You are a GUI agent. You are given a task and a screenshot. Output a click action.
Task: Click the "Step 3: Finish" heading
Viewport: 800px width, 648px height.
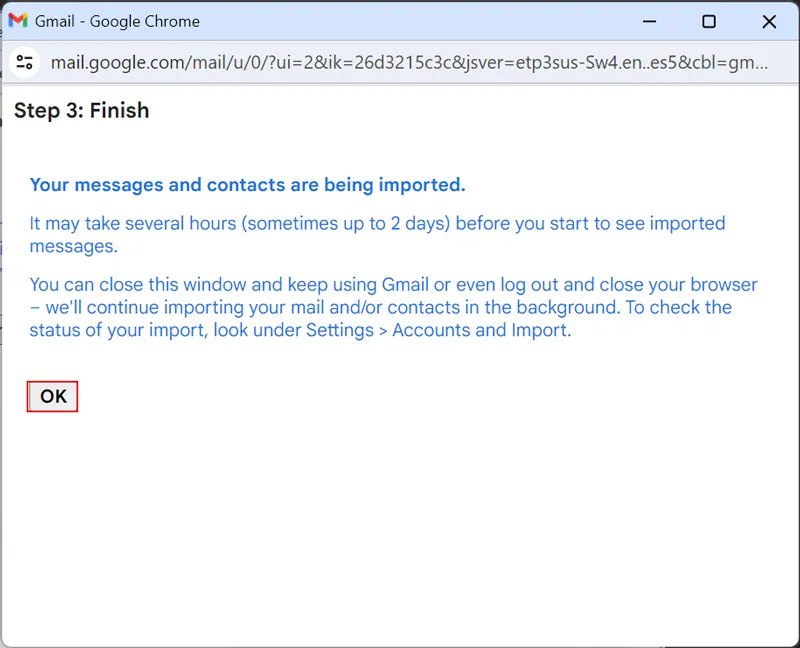(81, 111)
